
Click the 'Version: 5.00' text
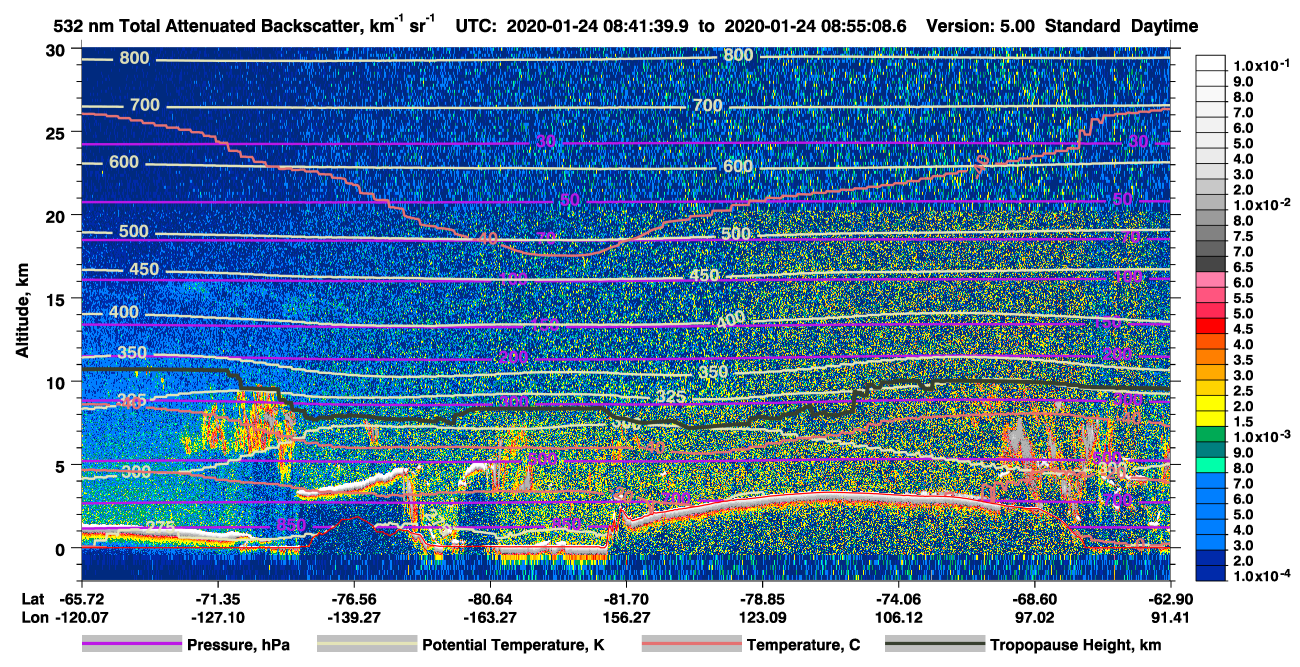click(981, 26)
